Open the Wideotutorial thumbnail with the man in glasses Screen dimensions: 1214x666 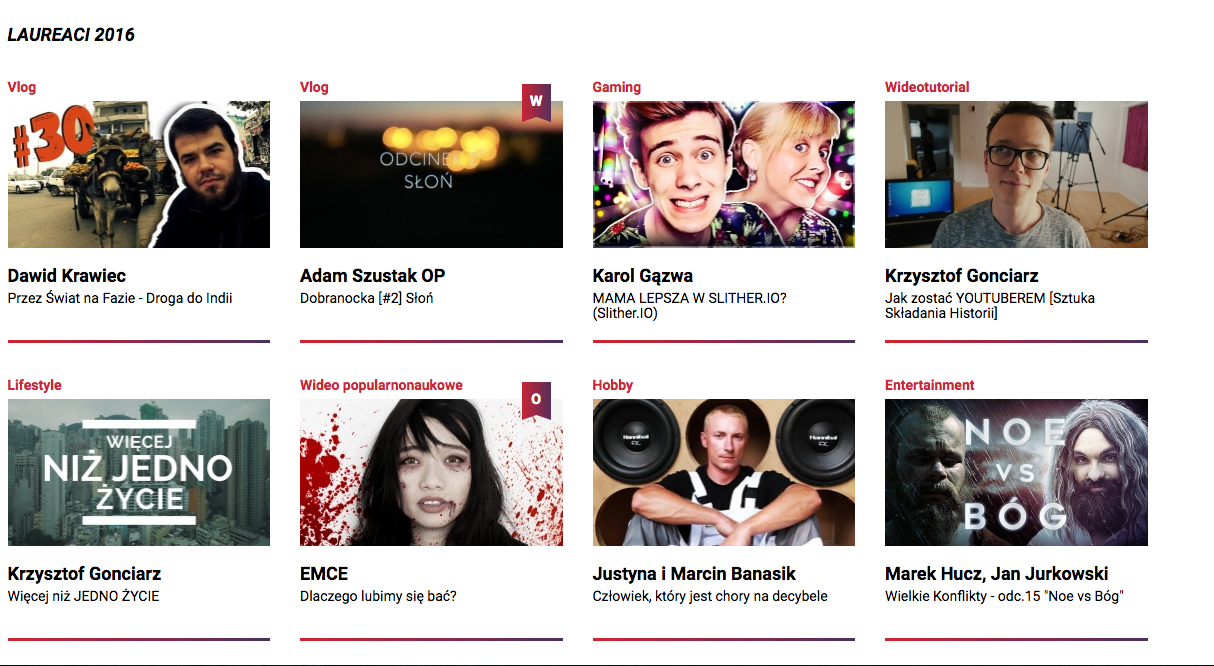pos(1016,174)
